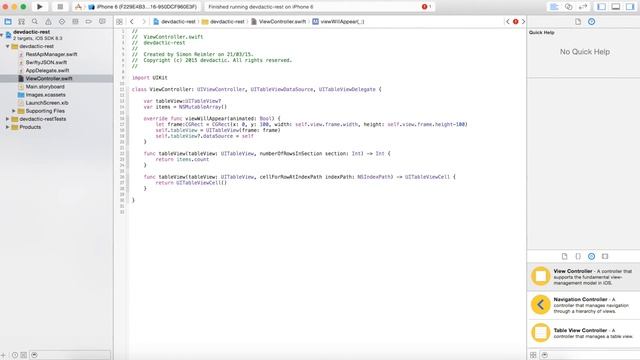Switch to the Version editor

pyautogui.click(x=583, y=7)
